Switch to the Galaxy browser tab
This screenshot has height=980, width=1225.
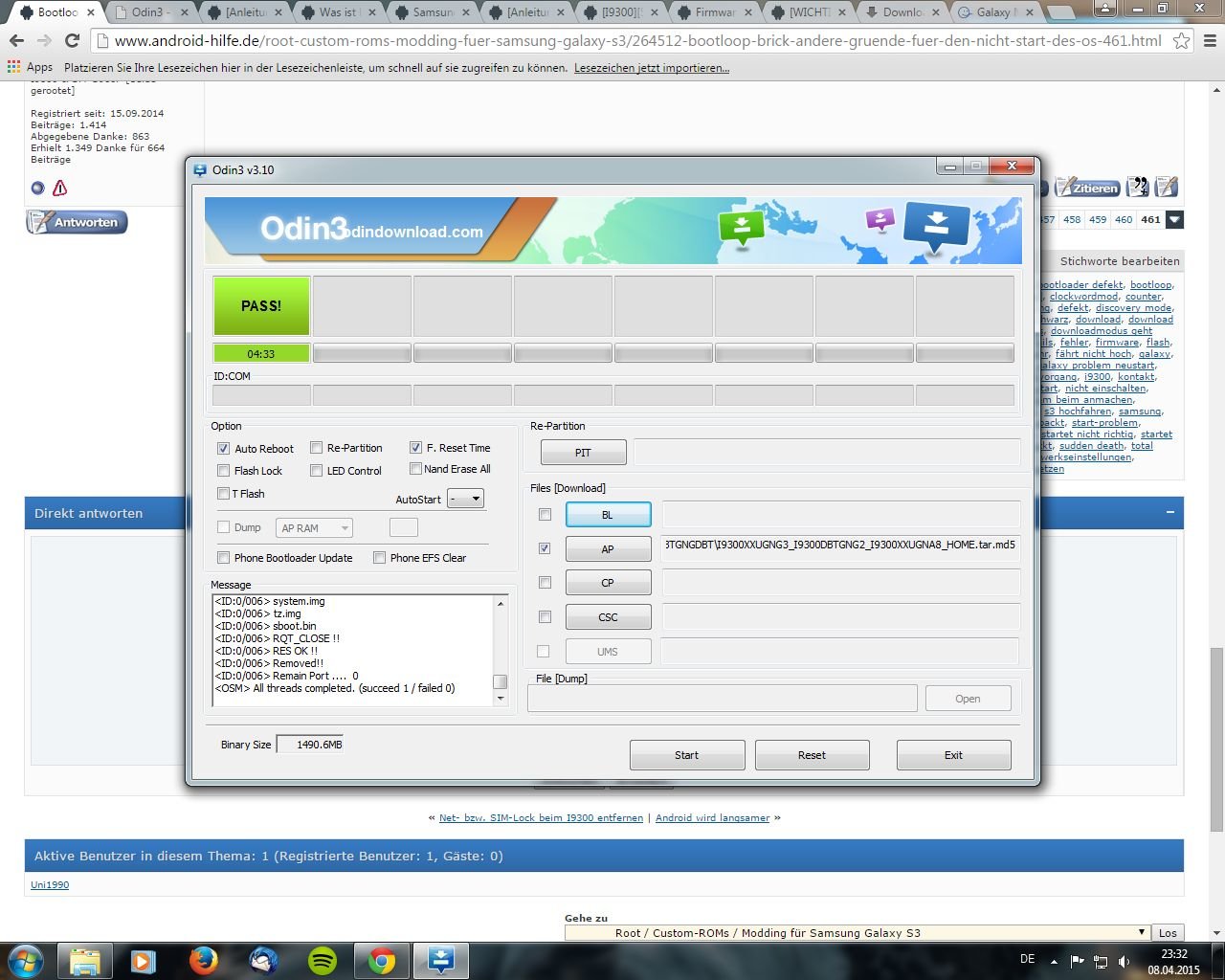click(x=996, y=12)
